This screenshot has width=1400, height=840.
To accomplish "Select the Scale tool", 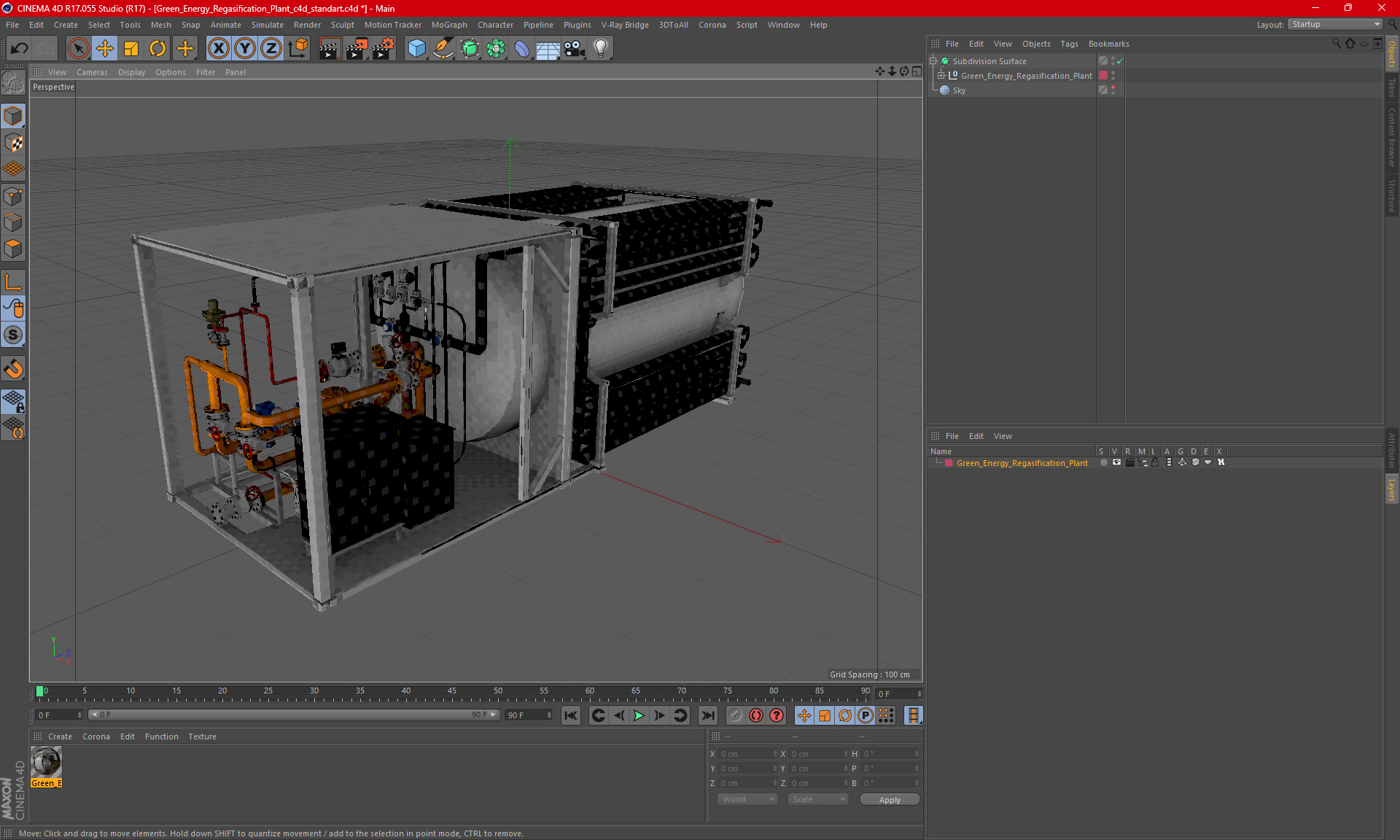I will point(131,49).
